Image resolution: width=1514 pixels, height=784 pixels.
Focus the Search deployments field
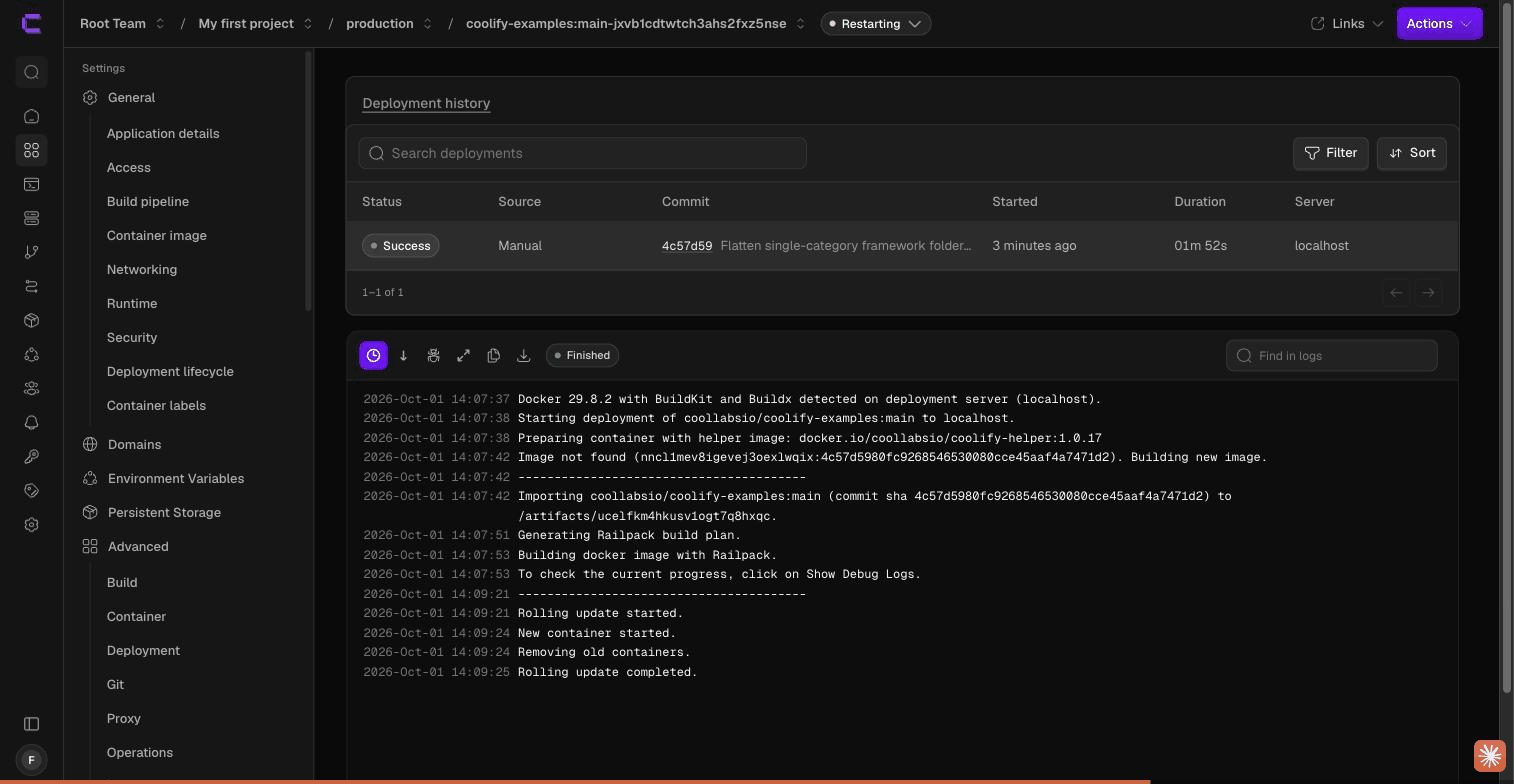click(x=582, y=153)
